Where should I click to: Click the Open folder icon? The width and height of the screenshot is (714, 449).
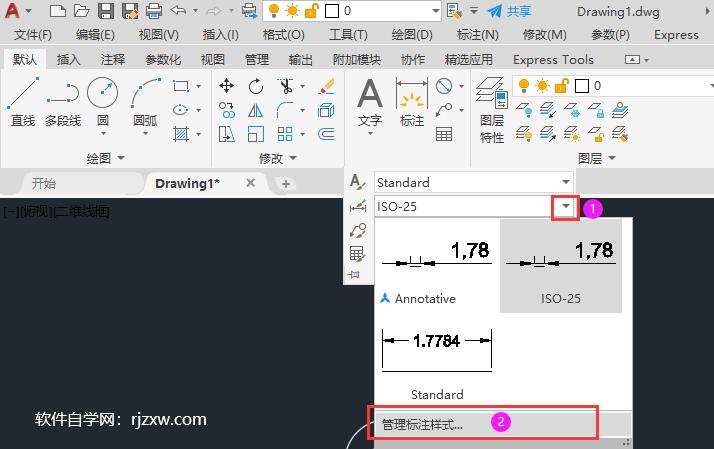[82, 10]
